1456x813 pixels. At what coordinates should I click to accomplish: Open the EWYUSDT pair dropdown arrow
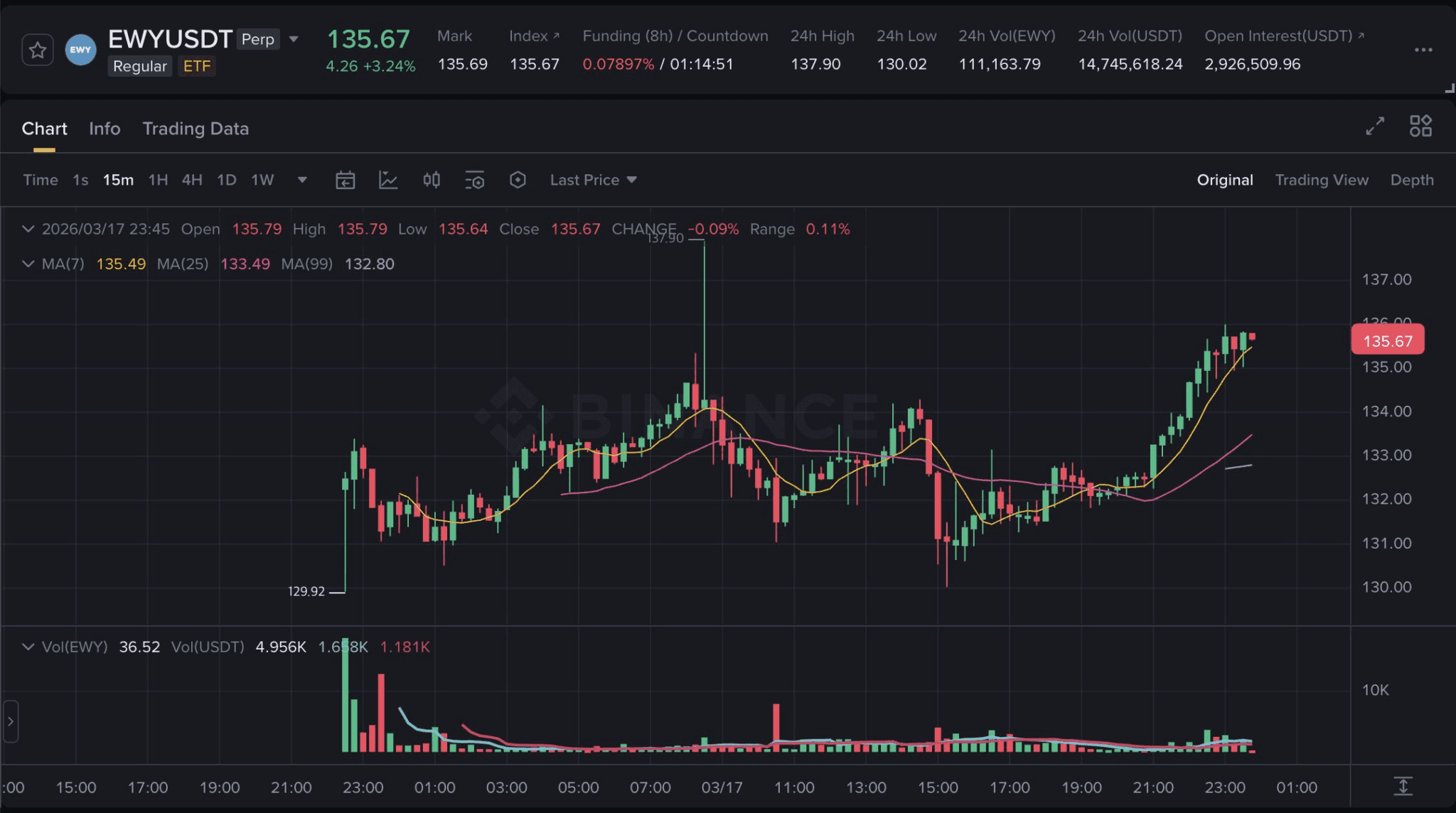(294, 39)
